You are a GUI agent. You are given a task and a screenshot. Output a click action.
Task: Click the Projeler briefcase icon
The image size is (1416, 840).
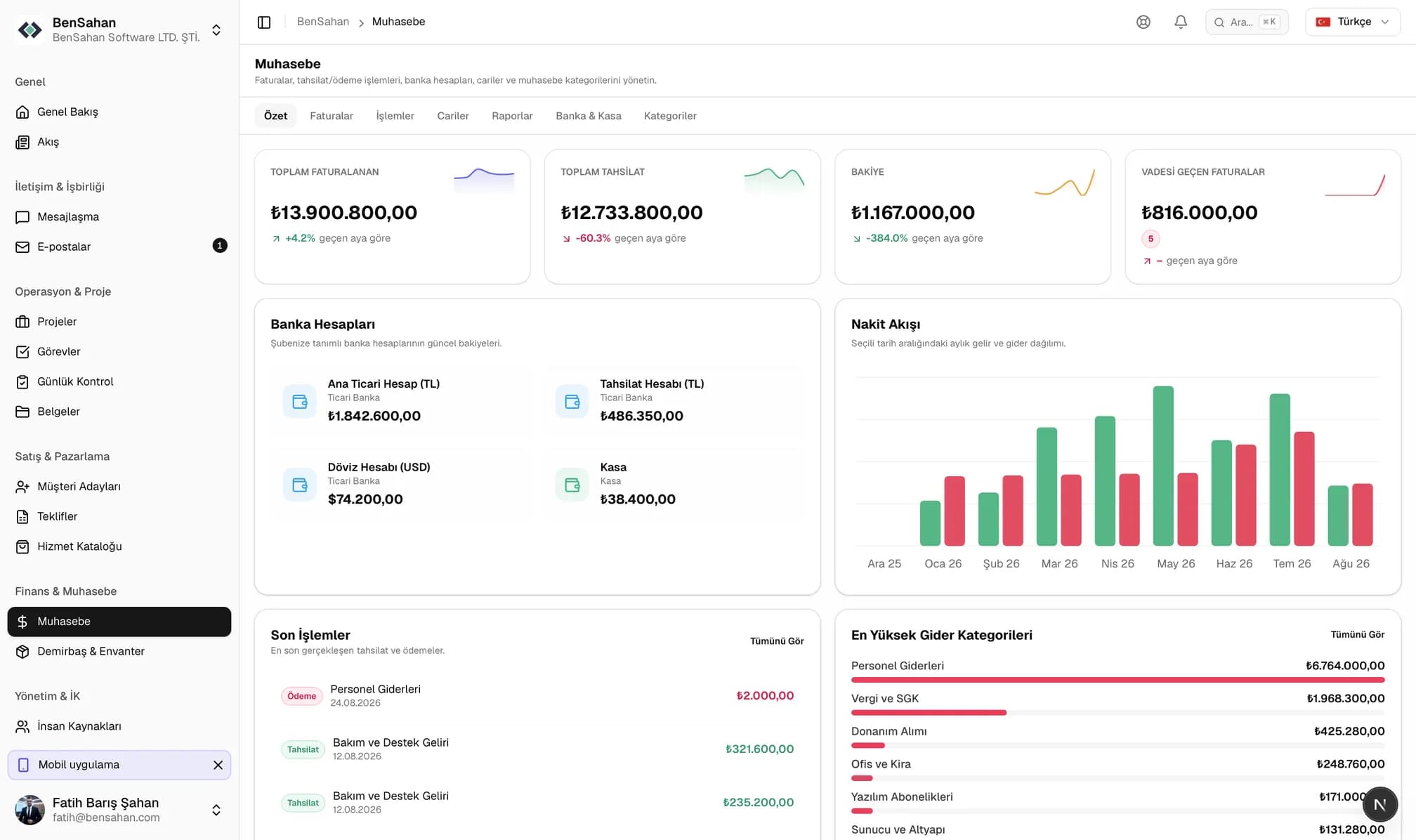pos(22,322)
